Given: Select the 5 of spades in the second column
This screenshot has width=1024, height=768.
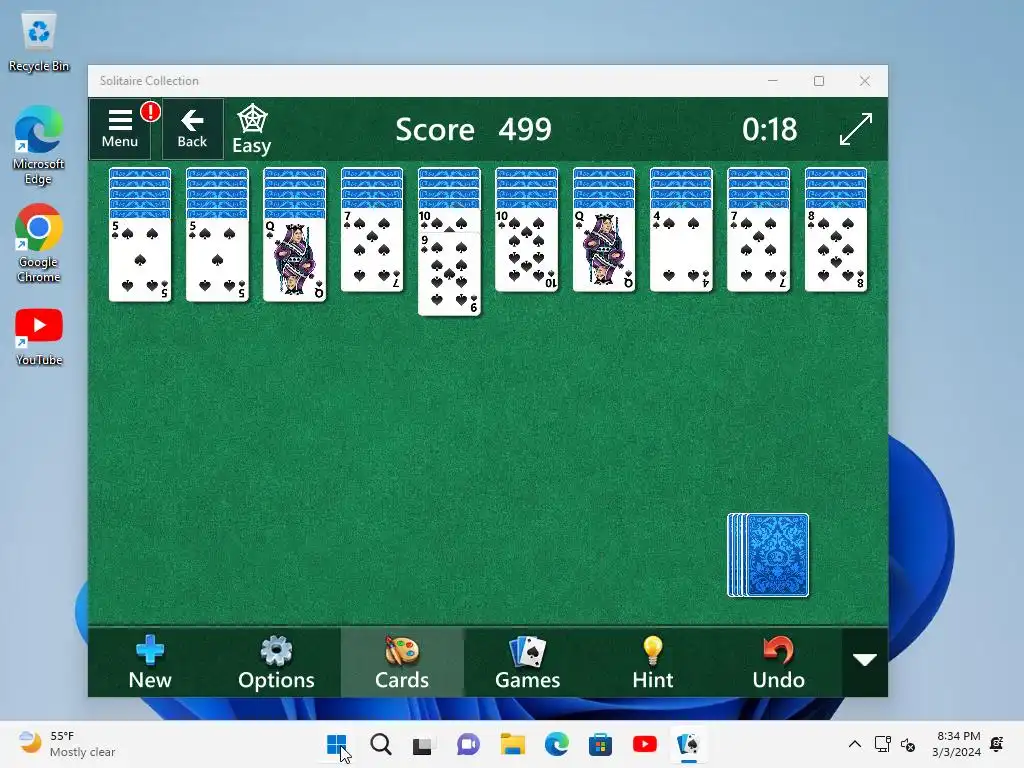Looking at the screenshot, I should click(x=217, y=260).
